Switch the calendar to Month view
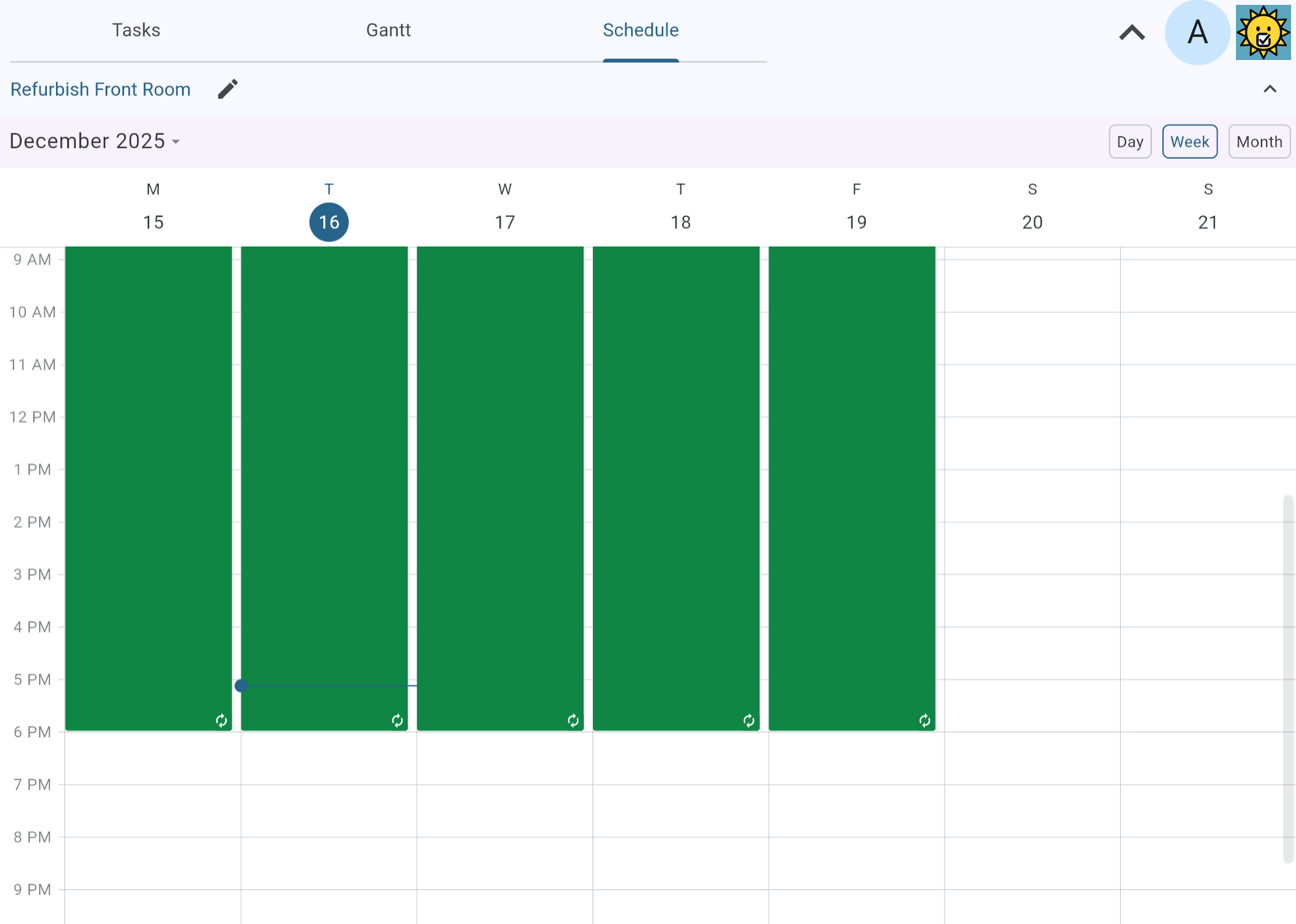The width and height of the screenshot is (1296, 924). [1259, 141]
